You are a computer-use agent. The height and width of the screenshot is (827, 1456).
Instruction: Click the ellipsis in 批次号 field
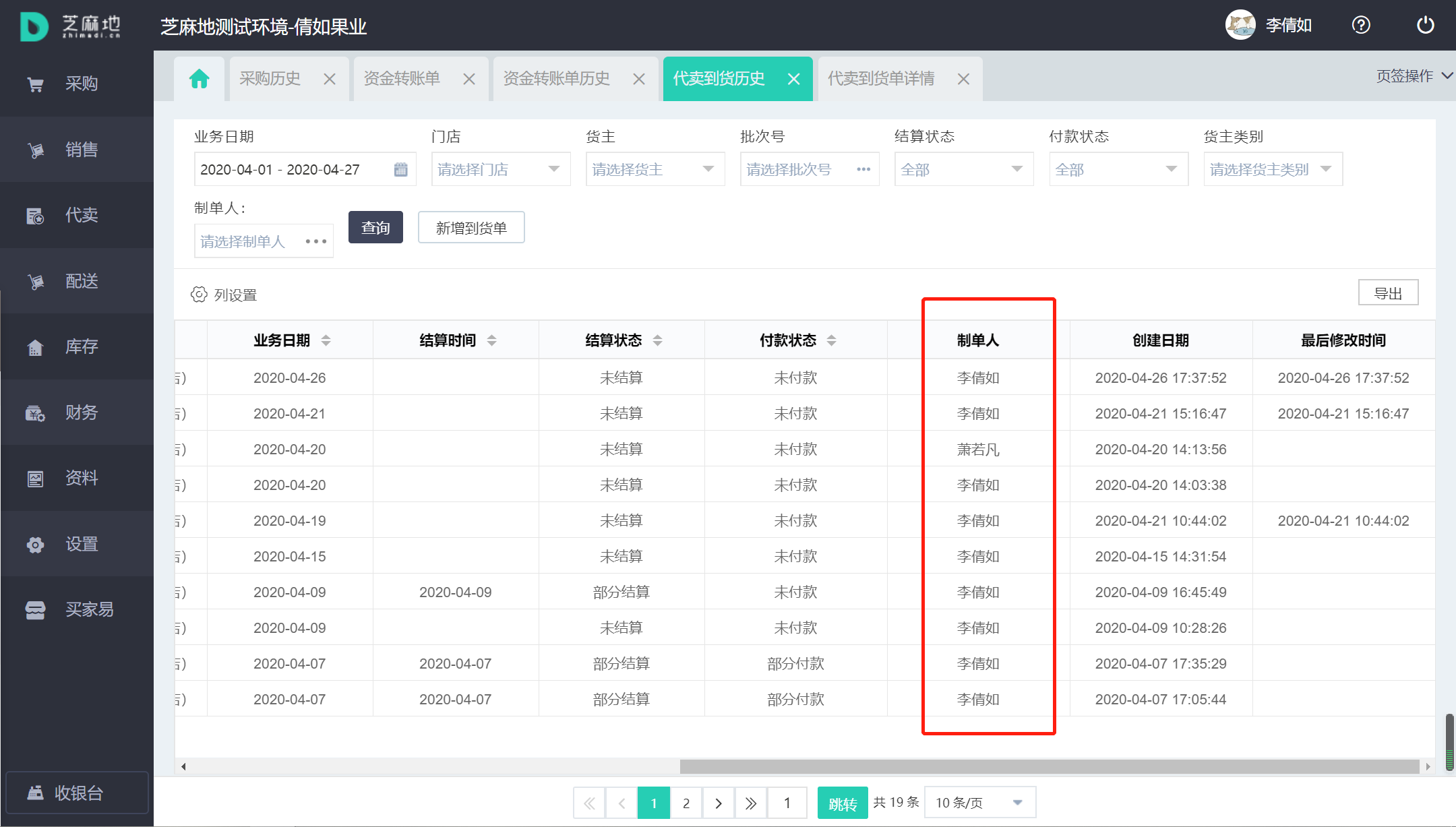tap(863, 169)
